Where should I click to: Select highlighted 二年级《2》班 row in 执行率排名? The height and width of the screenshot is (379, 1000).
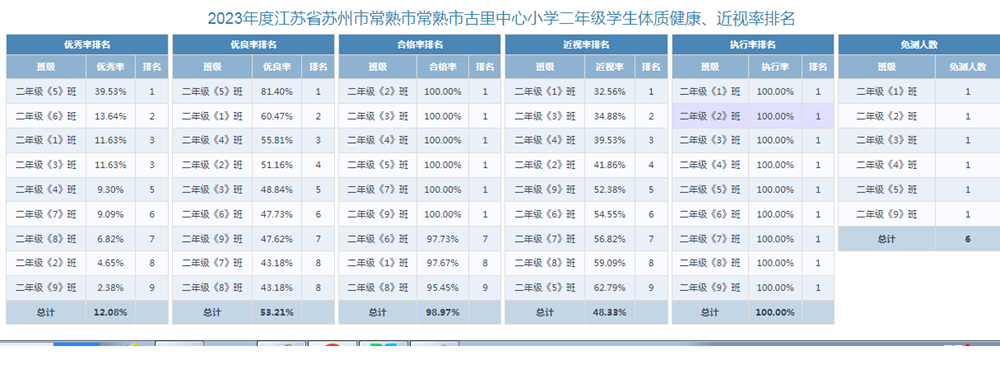753,116
